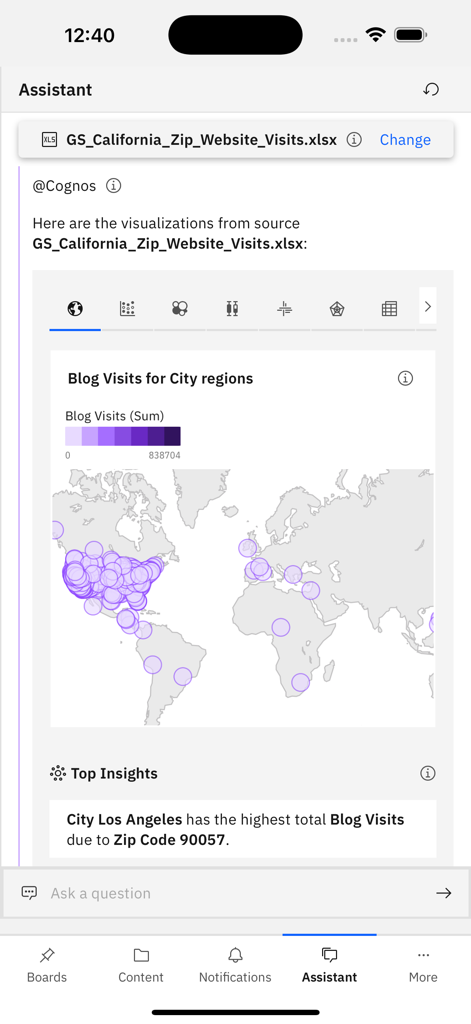The image size is (471, 1024).
Task: Tap the 12:40 clock in status bar
Action: pos(89,35)
